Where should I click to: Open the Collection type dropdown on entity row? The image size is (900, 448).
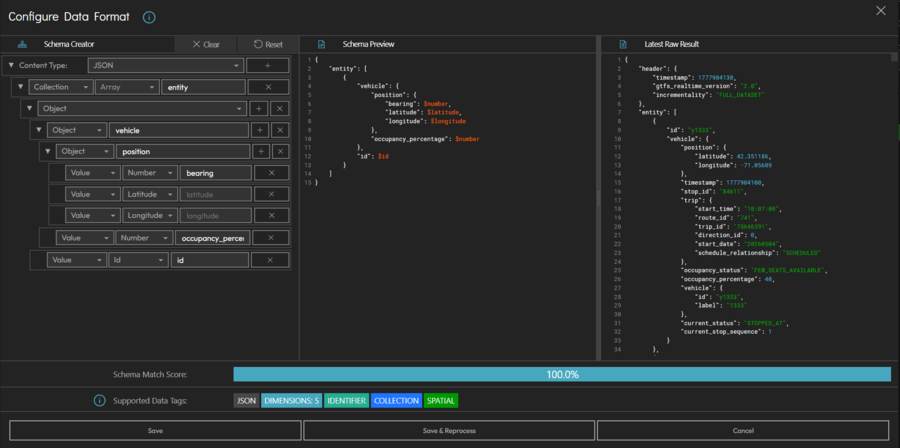pos(60,87)
